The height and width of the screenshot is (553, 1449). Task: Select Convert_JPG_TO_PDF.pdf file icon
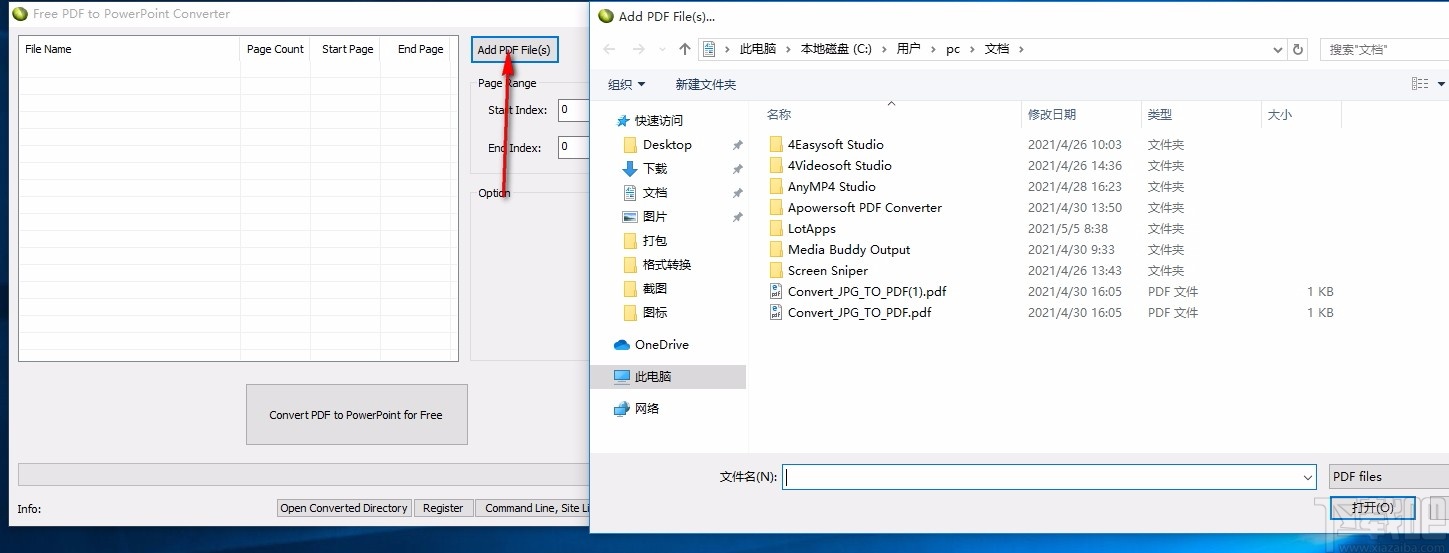[776, 313]
